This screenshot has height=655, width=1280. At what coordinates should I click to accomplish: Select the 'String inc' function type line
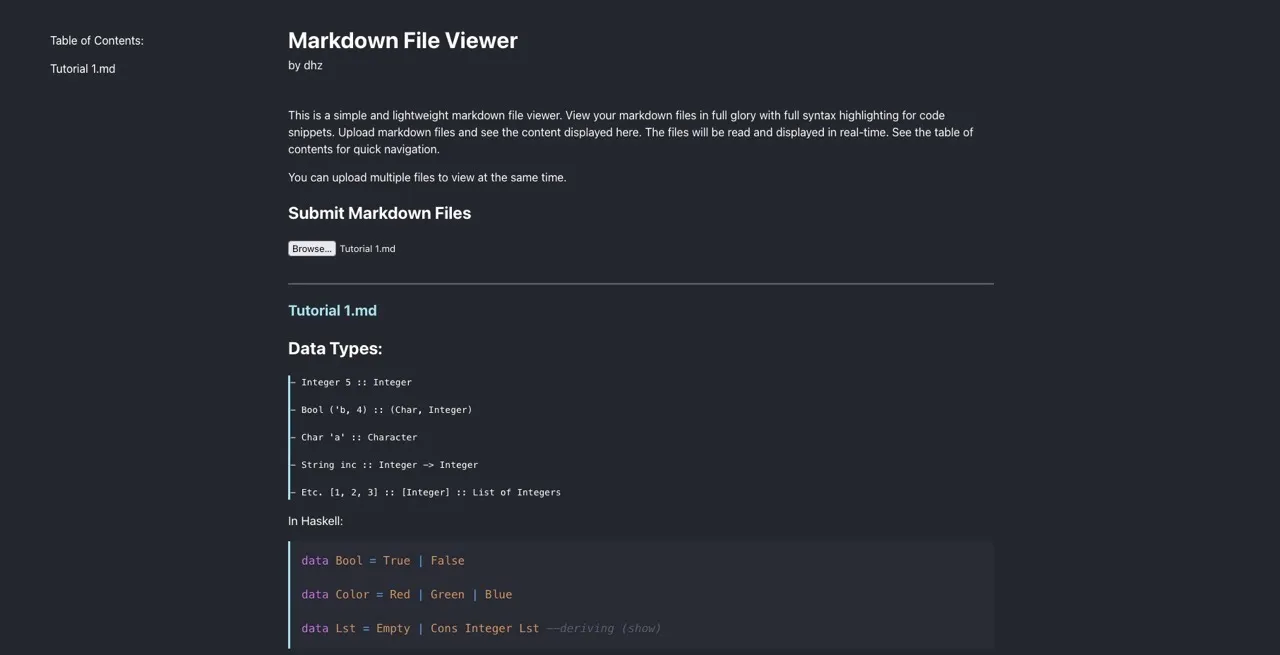click(x=389, y=465)
